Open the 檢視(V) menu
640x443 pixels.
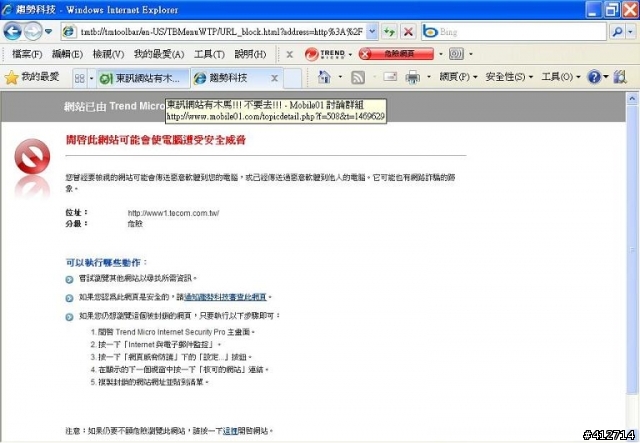pyautogui.click(x=109, y=54)
